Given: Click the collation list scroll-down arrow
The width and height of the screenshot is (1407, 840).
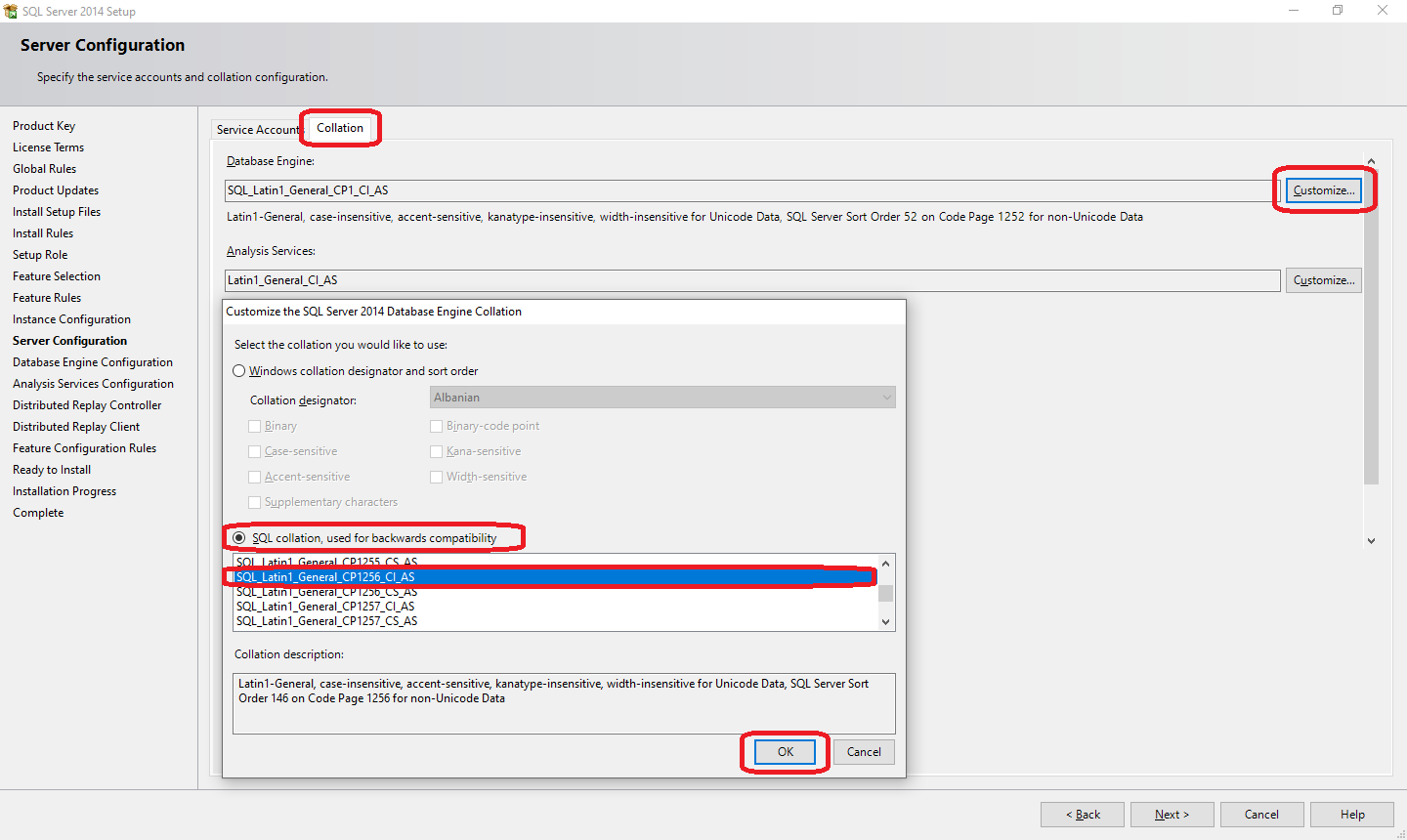Looking at the screenshot, I should click(886, 621).
